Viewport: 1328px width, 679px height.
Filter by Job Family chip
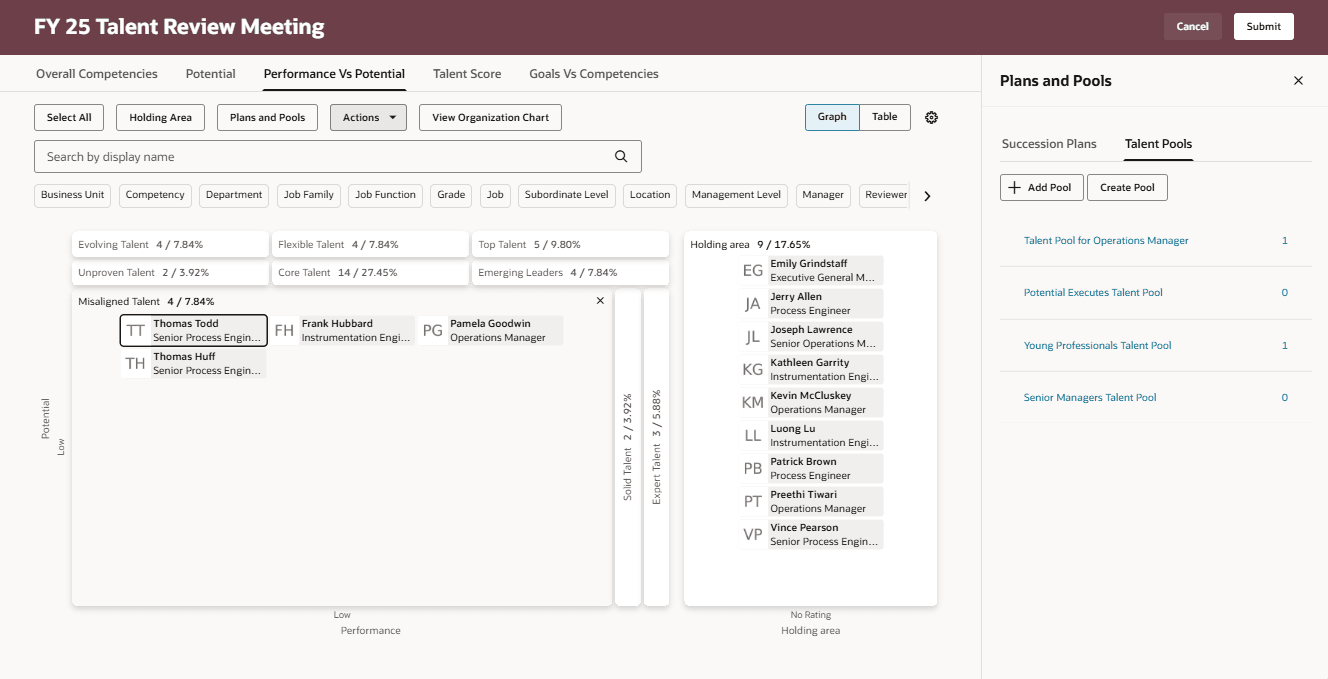click(x=309, y=195)
